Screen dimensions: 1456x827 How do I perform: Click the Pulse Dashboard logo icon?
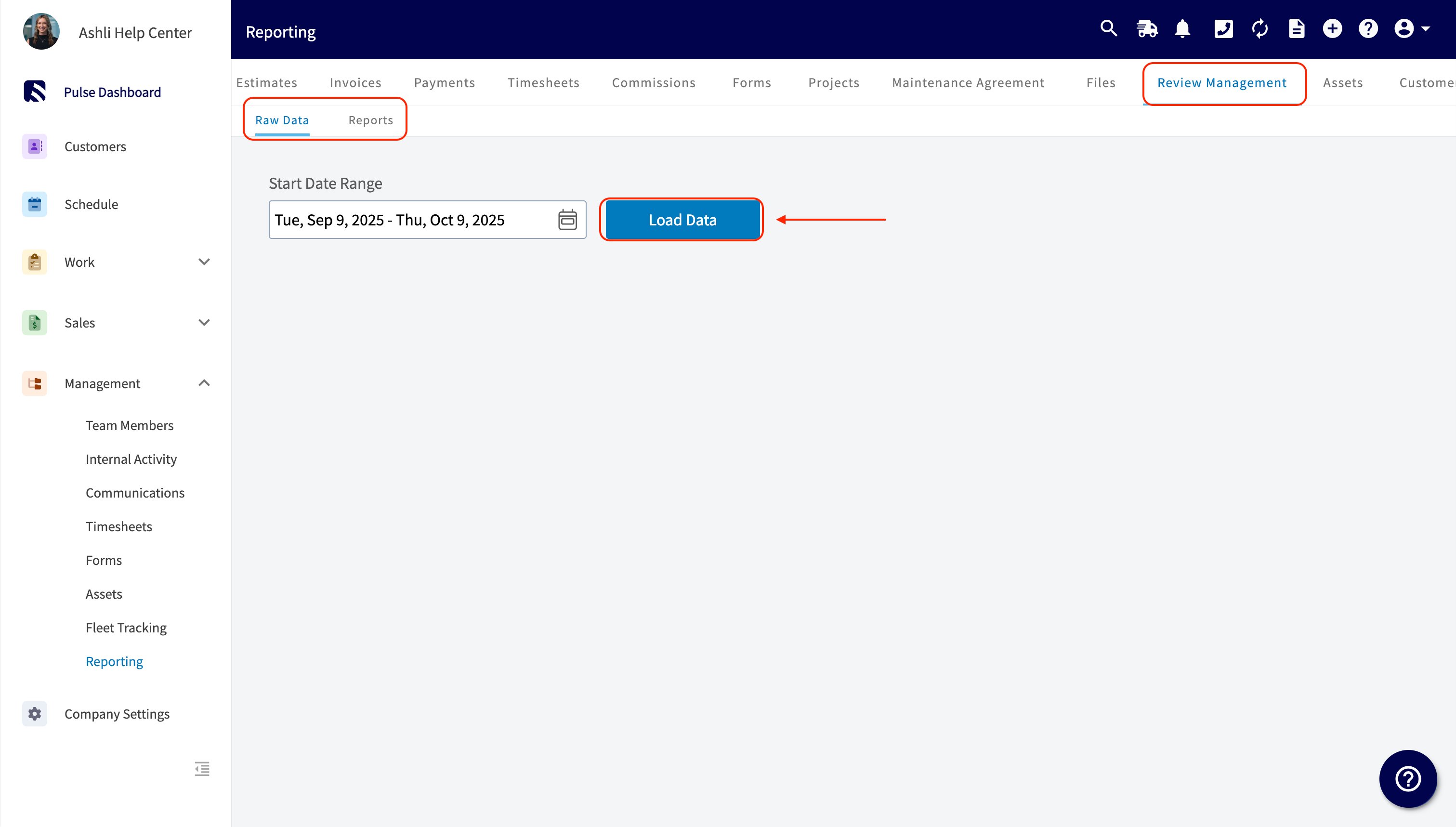coord(35,92)
